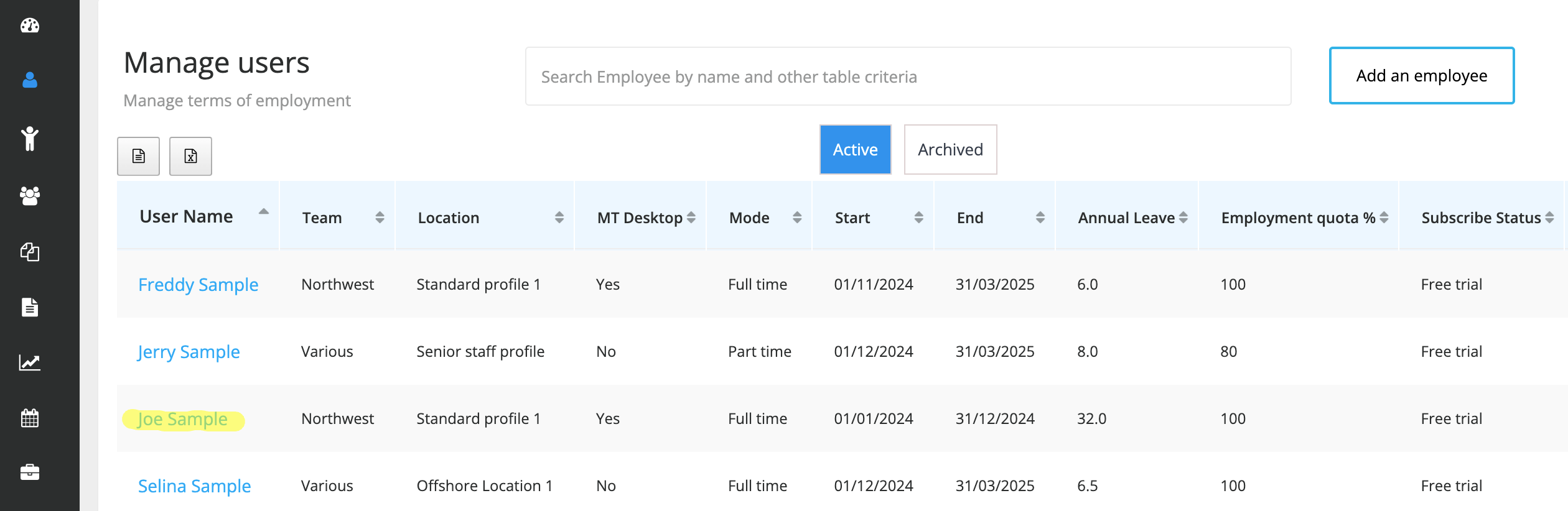The height and width of the screenshot is (511, 1568).
Task: Click the text document export icon button
Action: tap(138, 156)
